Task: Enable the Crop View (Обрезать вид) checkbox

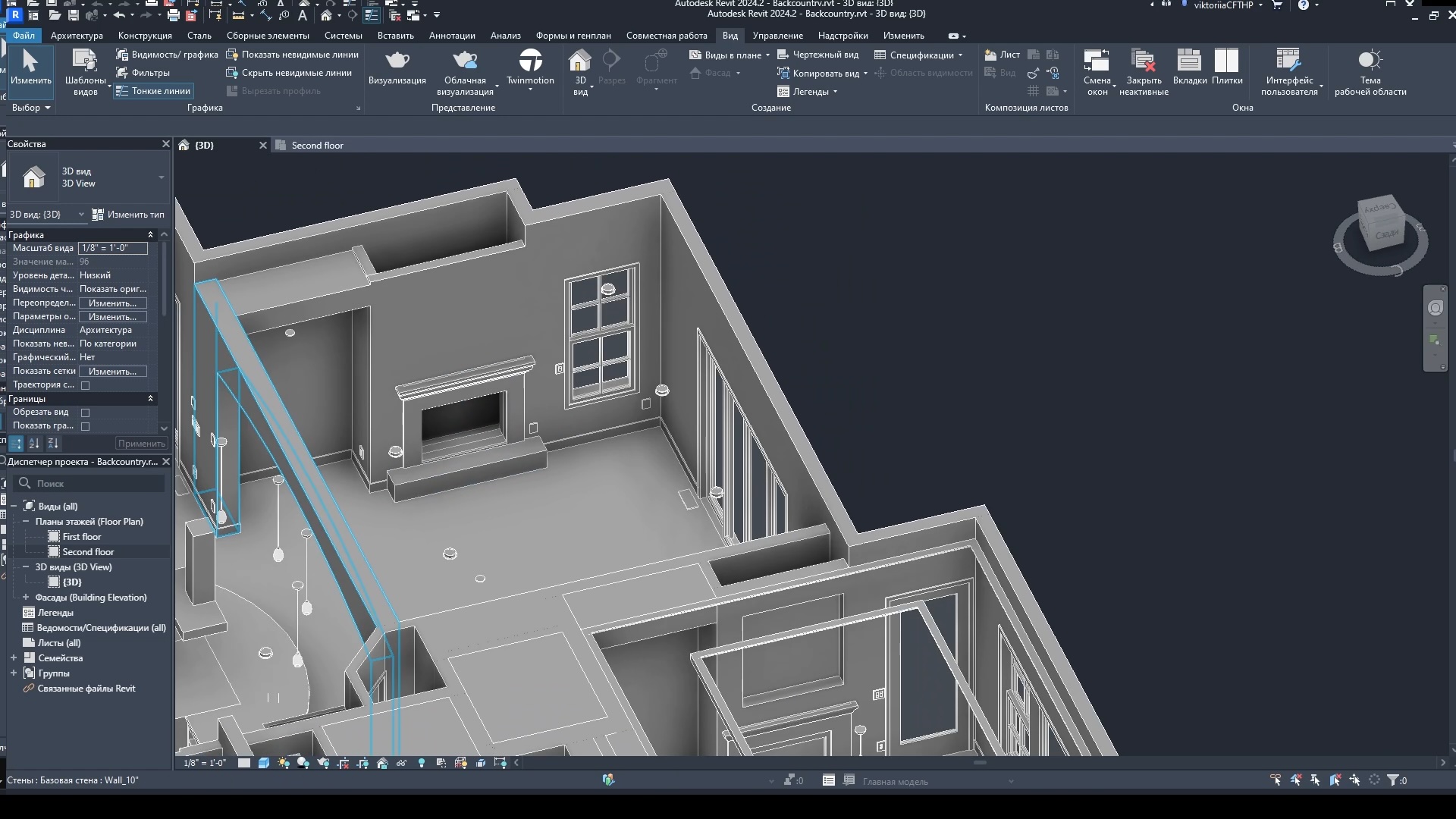Action: [x=86, y=413]
